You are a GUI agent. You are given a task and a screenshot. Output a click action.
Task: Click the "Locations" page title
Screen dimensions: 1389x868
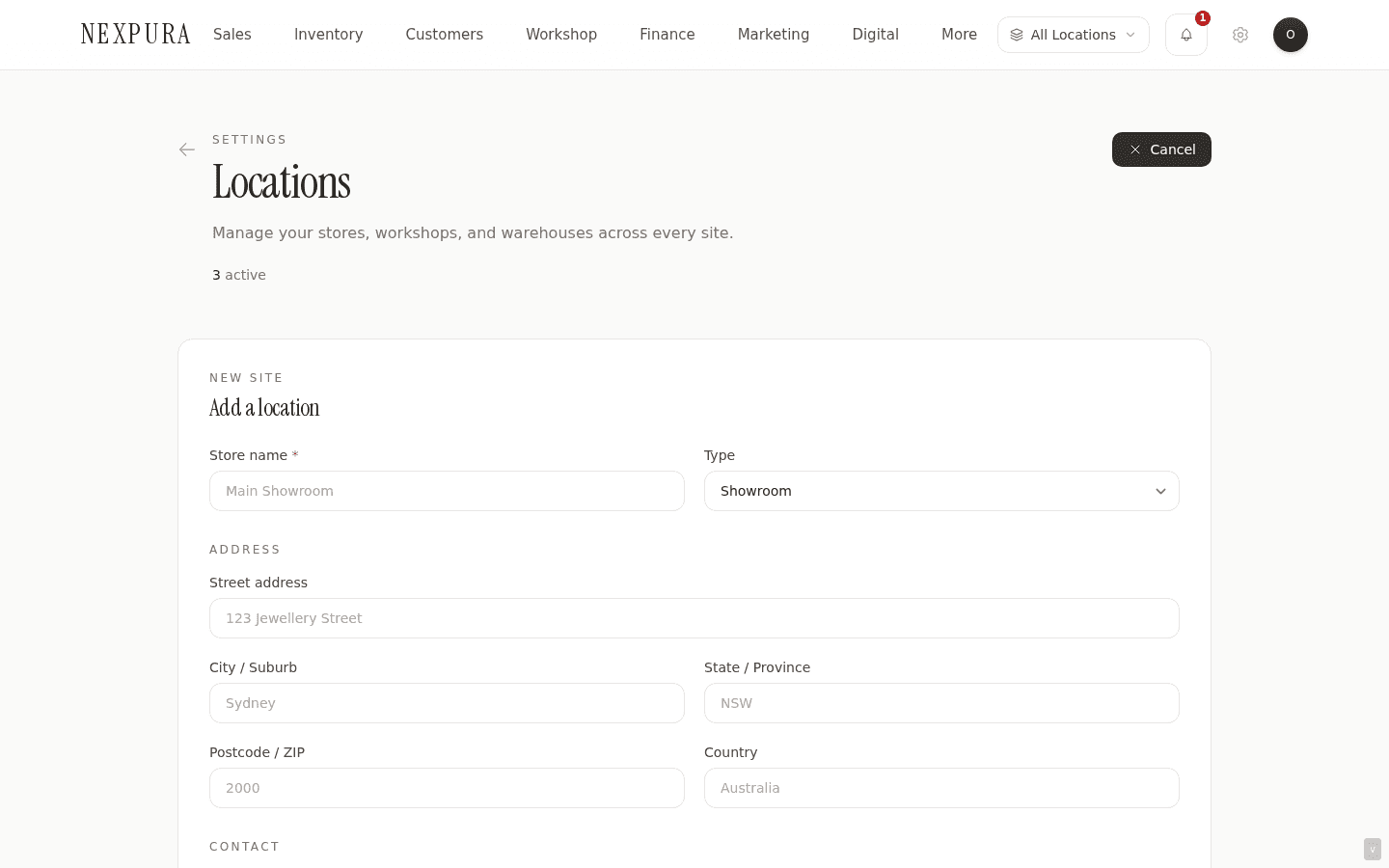coord(282,182)
